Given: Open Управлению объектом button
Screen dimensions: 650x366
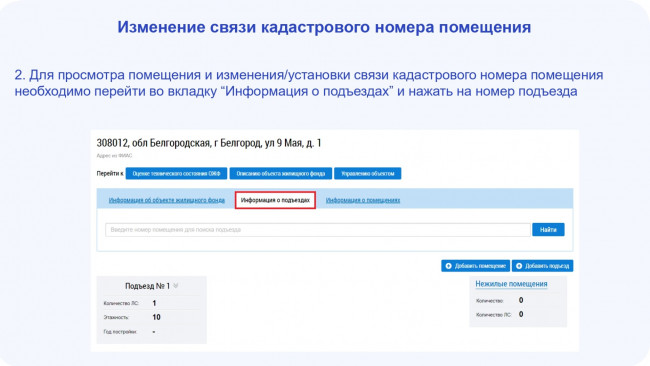Looking at the screenshot, I should pyautogui.click(x=368, y=174).
